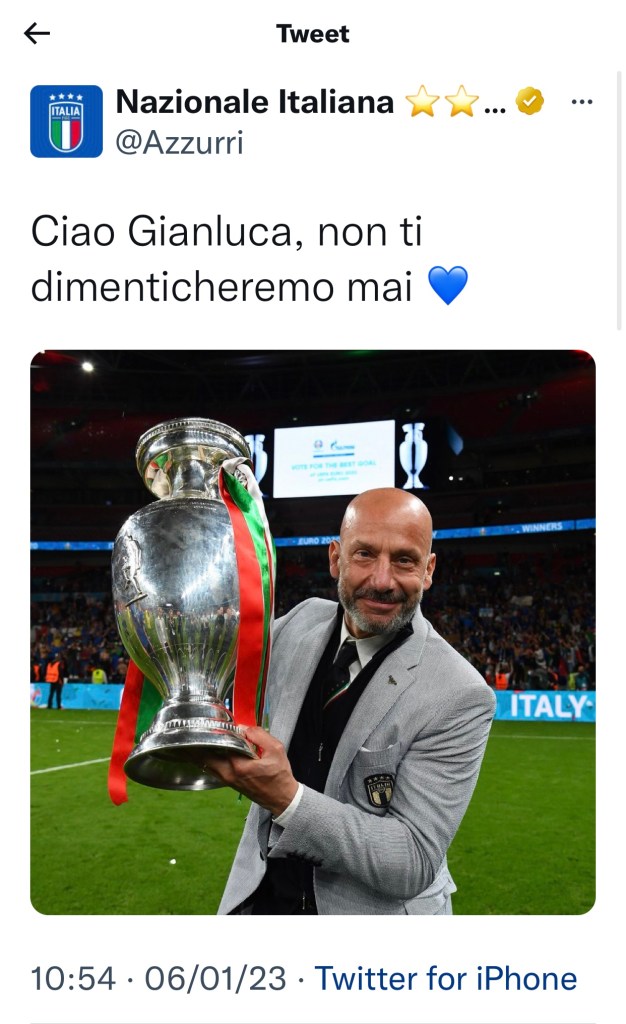
Task: Click the stadium big screen in photo
Action: coord(334,458)
